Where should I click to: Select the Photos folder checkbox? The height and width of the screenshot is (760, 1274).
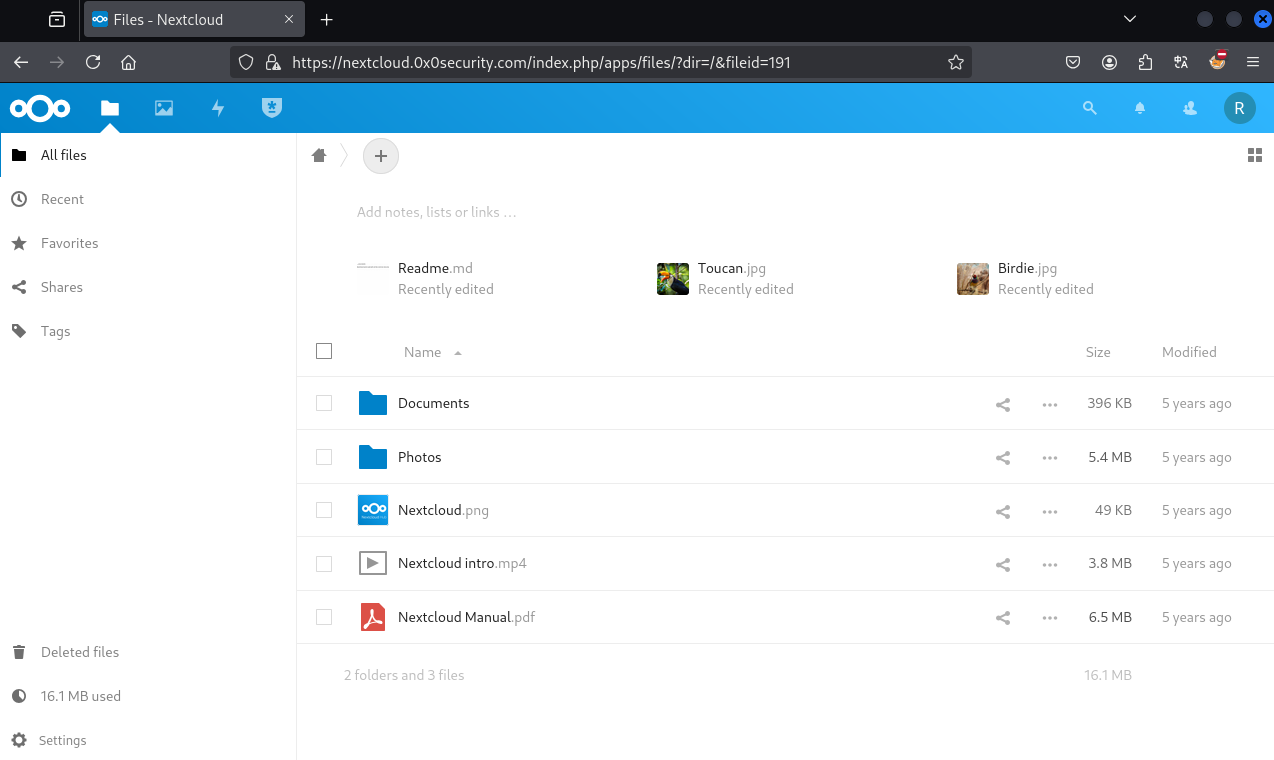324,457
